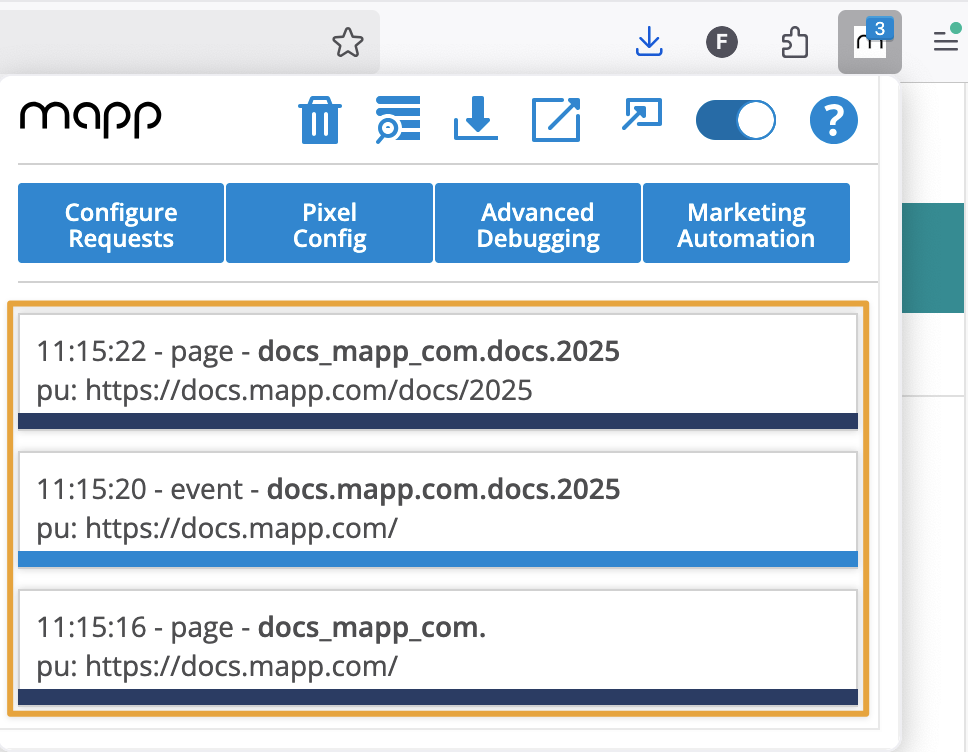
Task: Click bold docs.mapp.com.docs.2025 event name
Action: pos(443,489)
